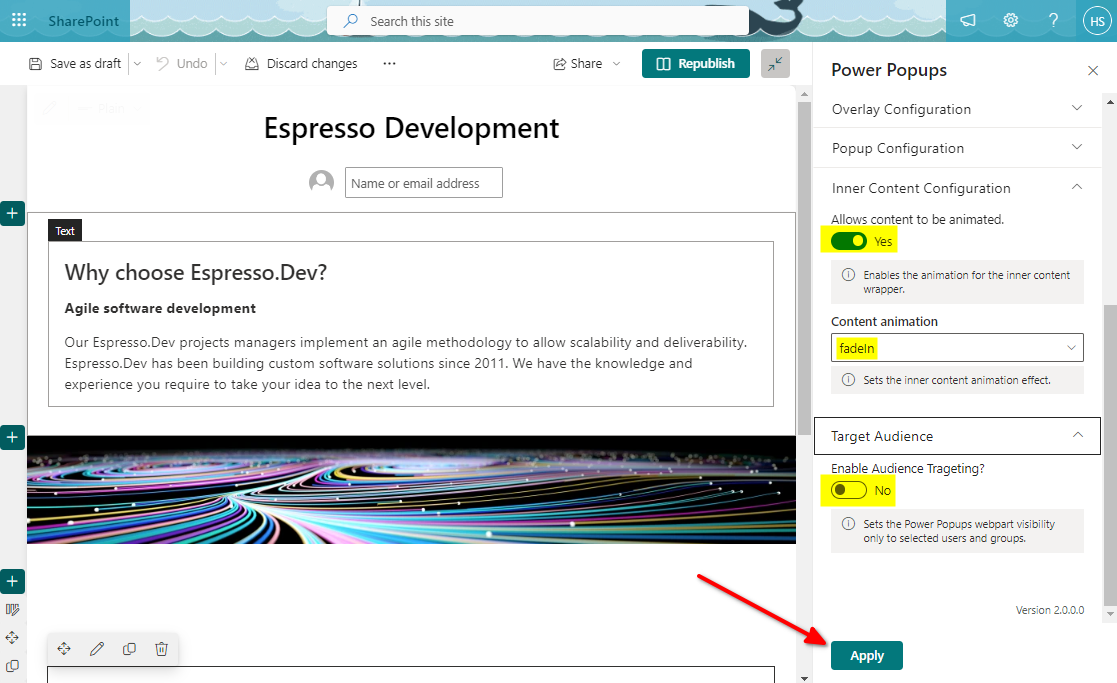Click the Apply button
Image resolution: width=1117 pixels, height=683 pixels.
click(x=866, y=656)
